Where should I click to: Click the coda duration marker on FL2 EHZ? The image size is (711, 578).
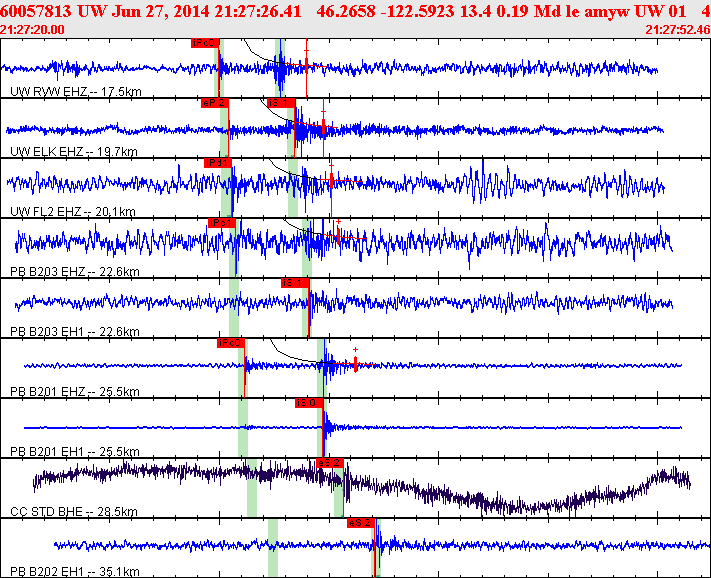click(331, 181)
